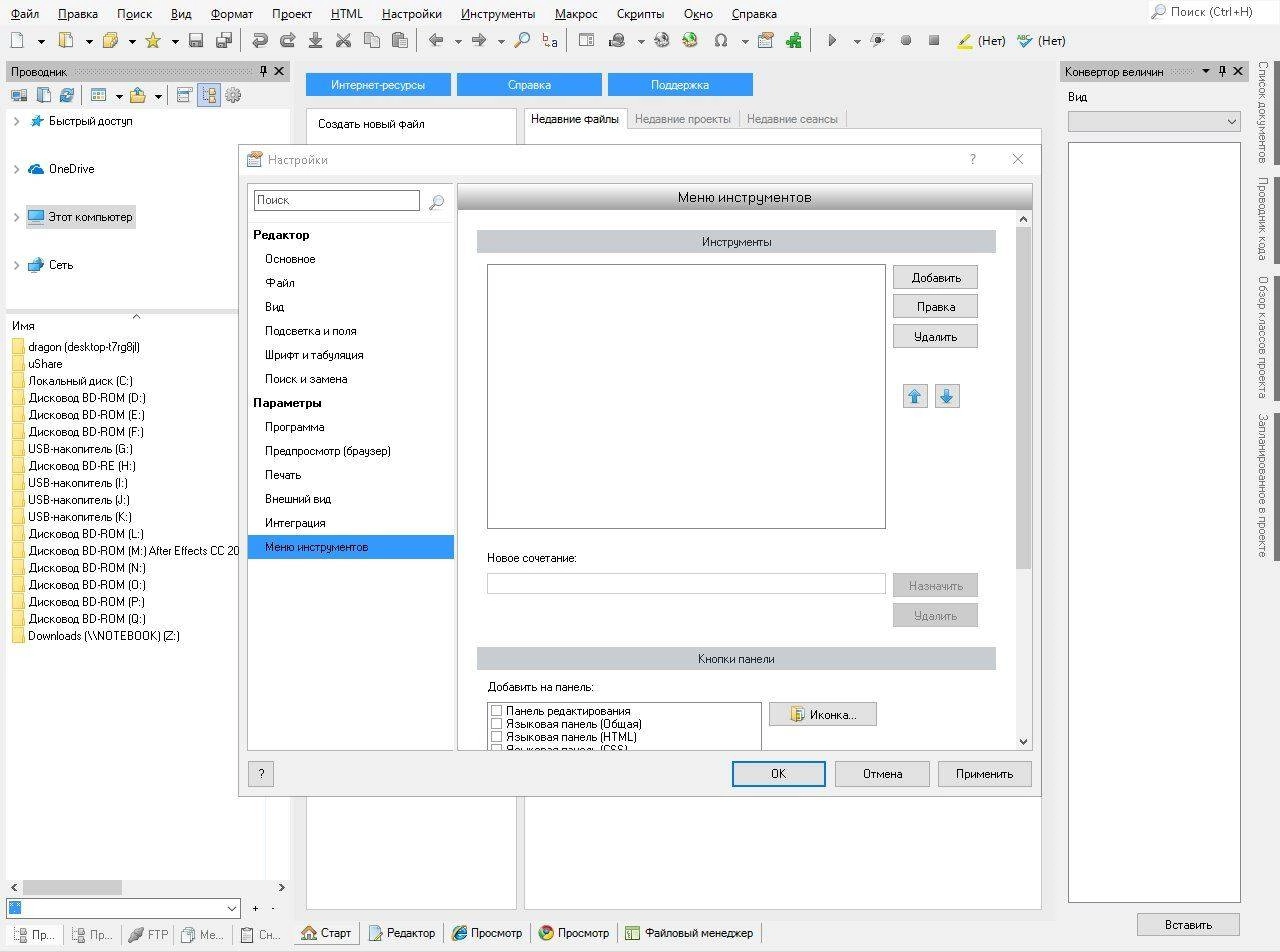Screen dimensions: 1280x952
Task: Expand Сеть tree node
Action: click(x=16, y=265)
